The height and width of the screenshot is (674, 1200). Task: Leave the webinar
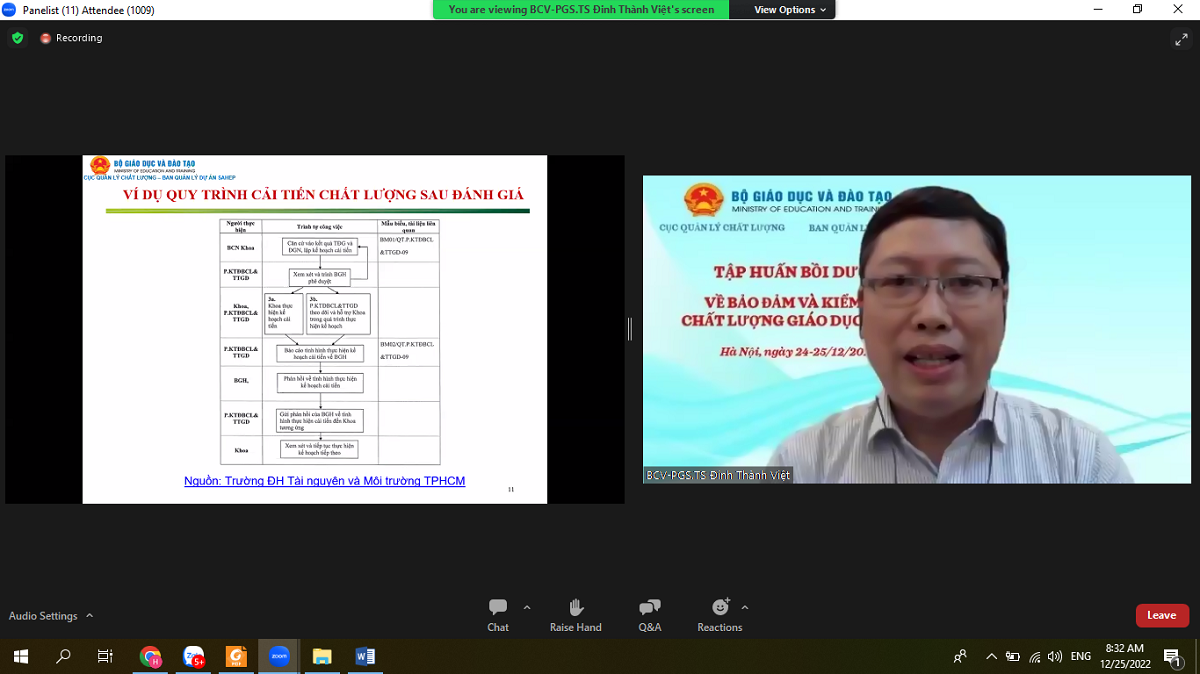pos(1161,615)
